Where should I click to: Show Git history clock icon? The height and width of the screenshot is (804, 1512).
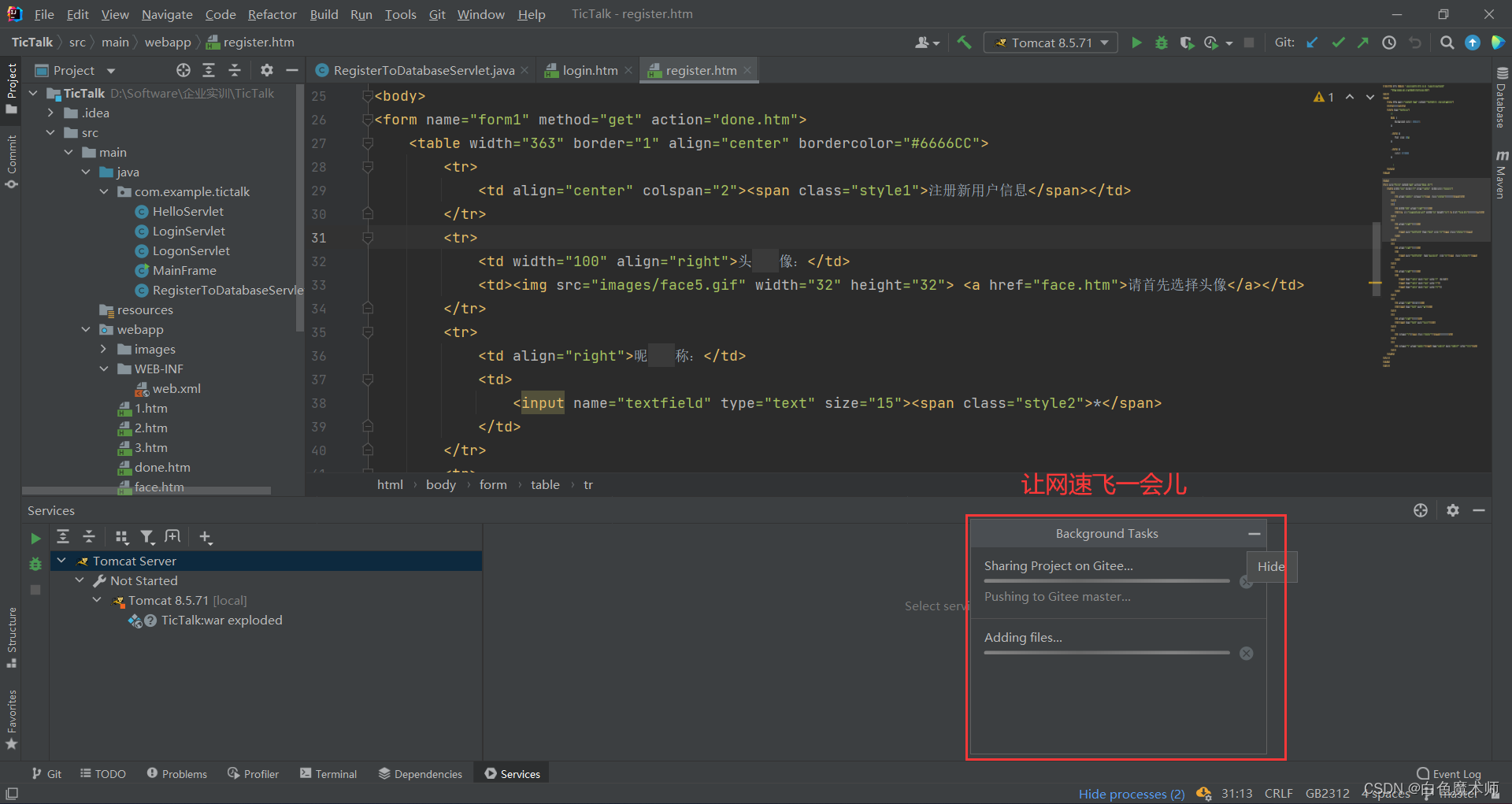tap(1389, 43)
